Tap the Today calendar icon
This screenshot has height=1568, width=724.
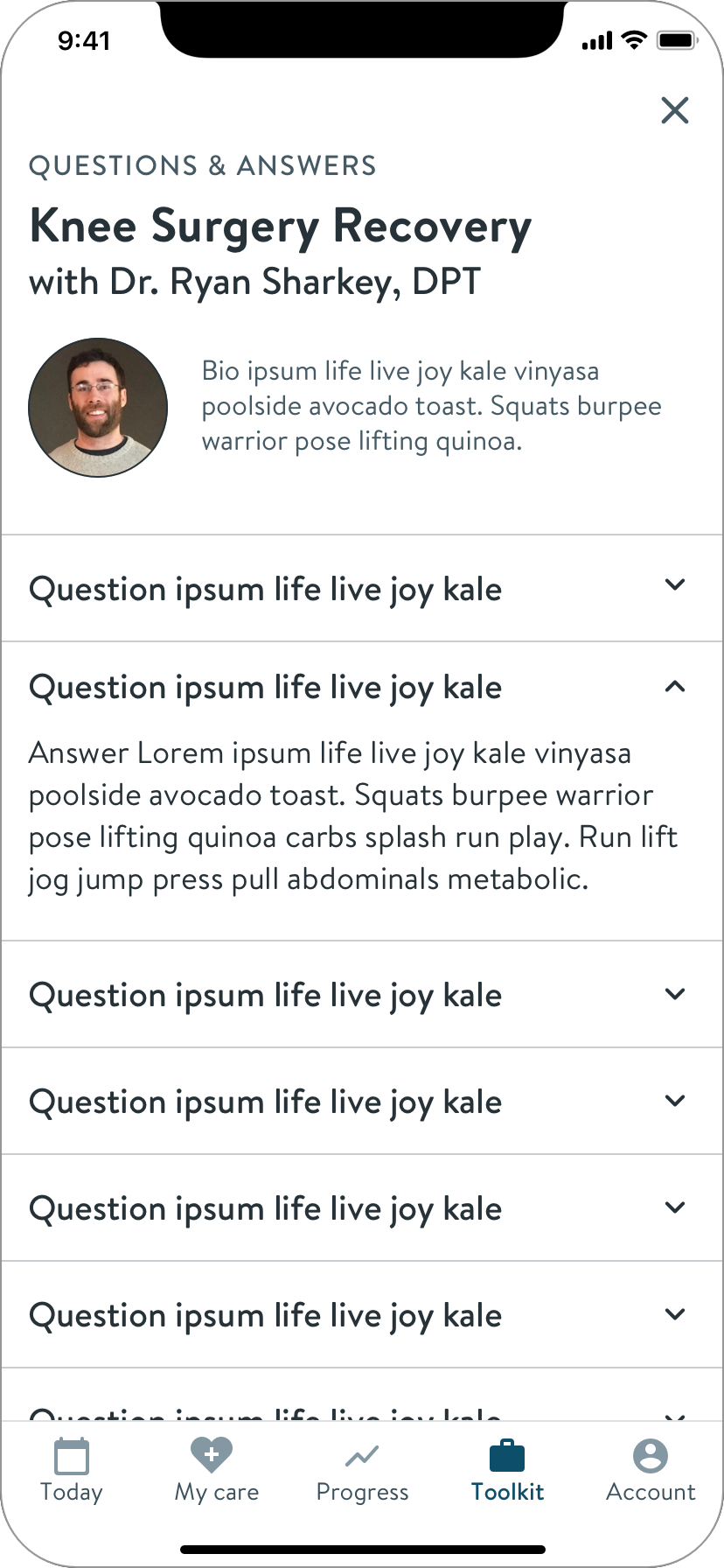(x=72, y=1457)
